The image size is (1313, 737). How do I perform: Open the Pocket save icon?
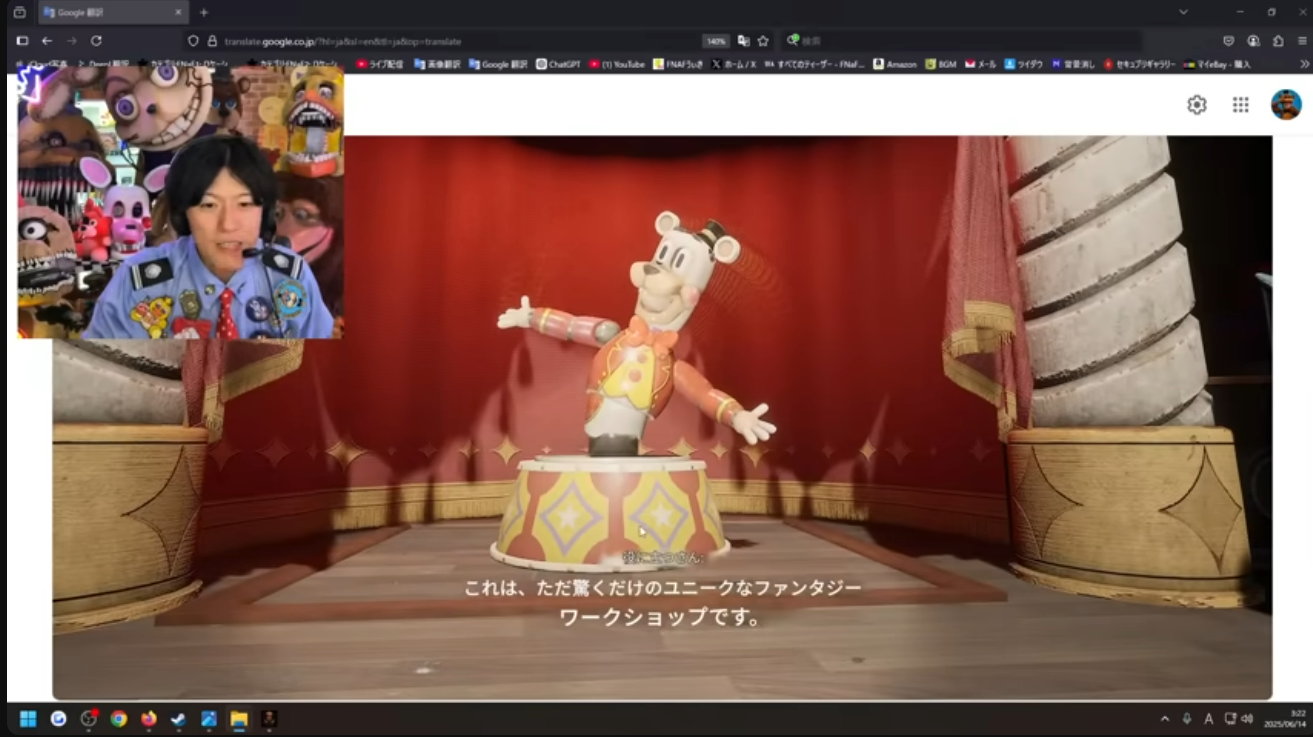click(x=1228, y=41)
